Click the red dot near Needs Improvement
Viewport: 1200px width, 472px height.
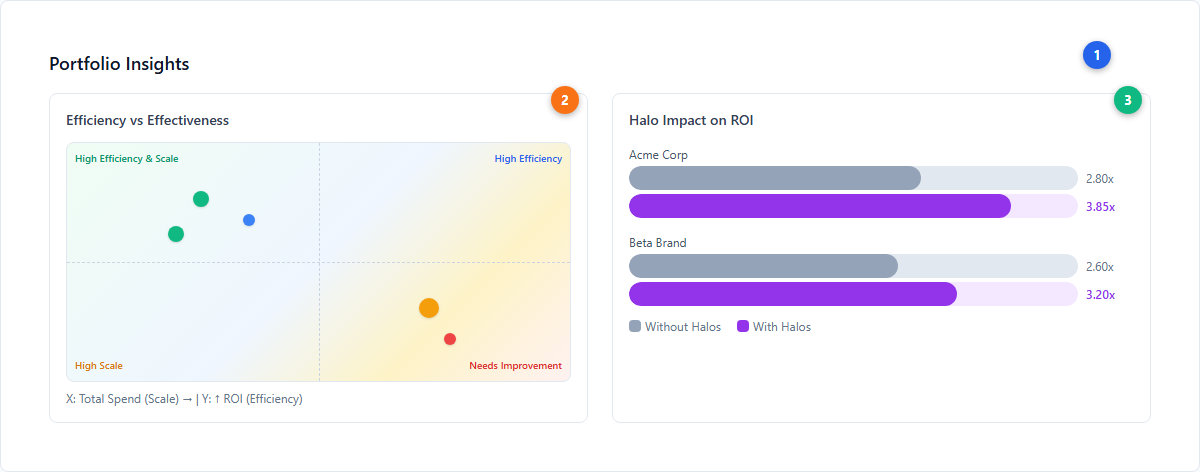(x=450, y=339)
